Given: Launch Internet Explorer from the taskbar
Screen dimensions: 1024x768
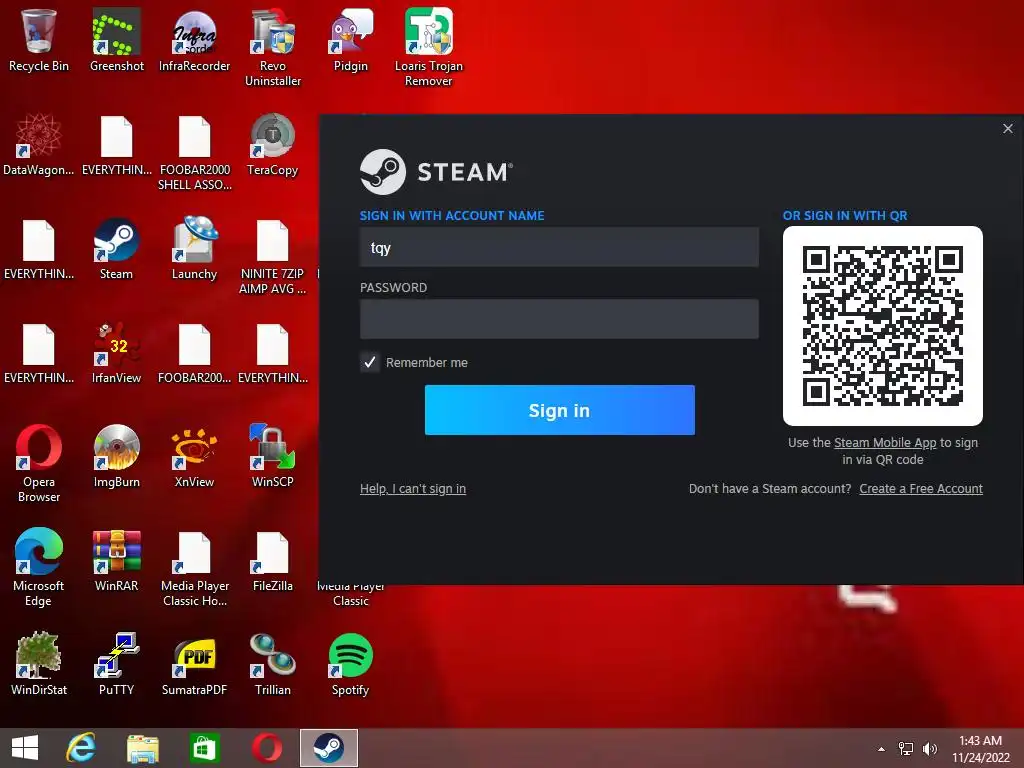Looking at the screenshot, I should [81, 748].
